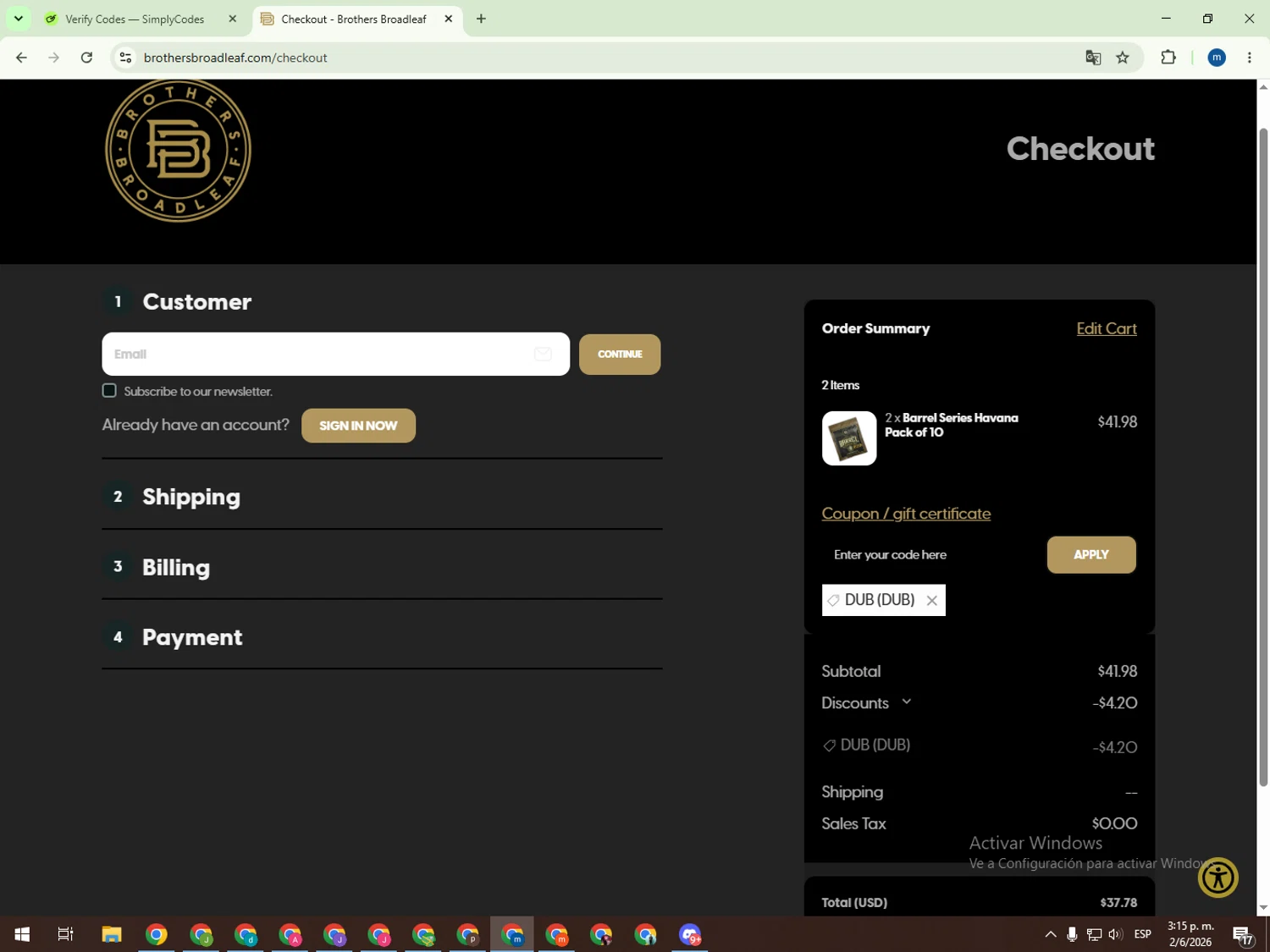This screenshot has width=1270, height=952.
Task: Switch to the Verify Codes — SimplyCodes tab
Action: point(135,19)
